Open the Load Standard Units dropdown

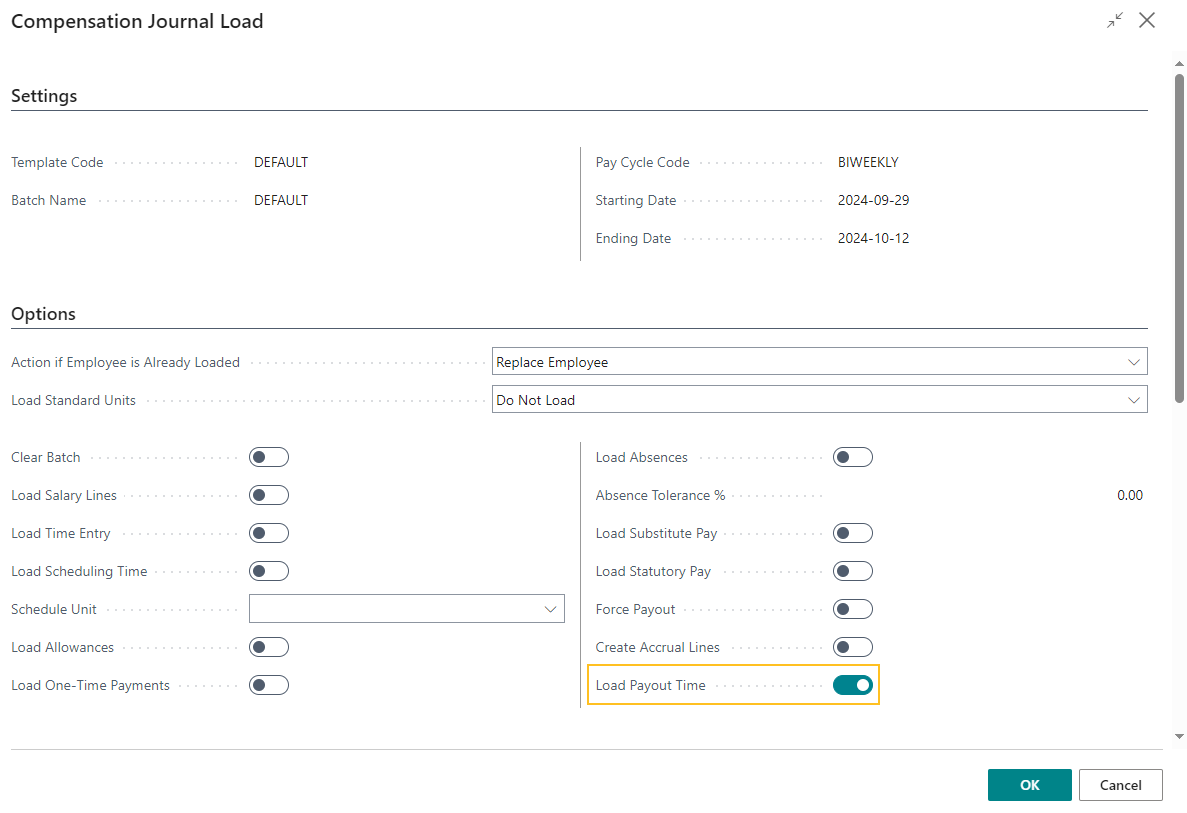(x=1133, y=399)
